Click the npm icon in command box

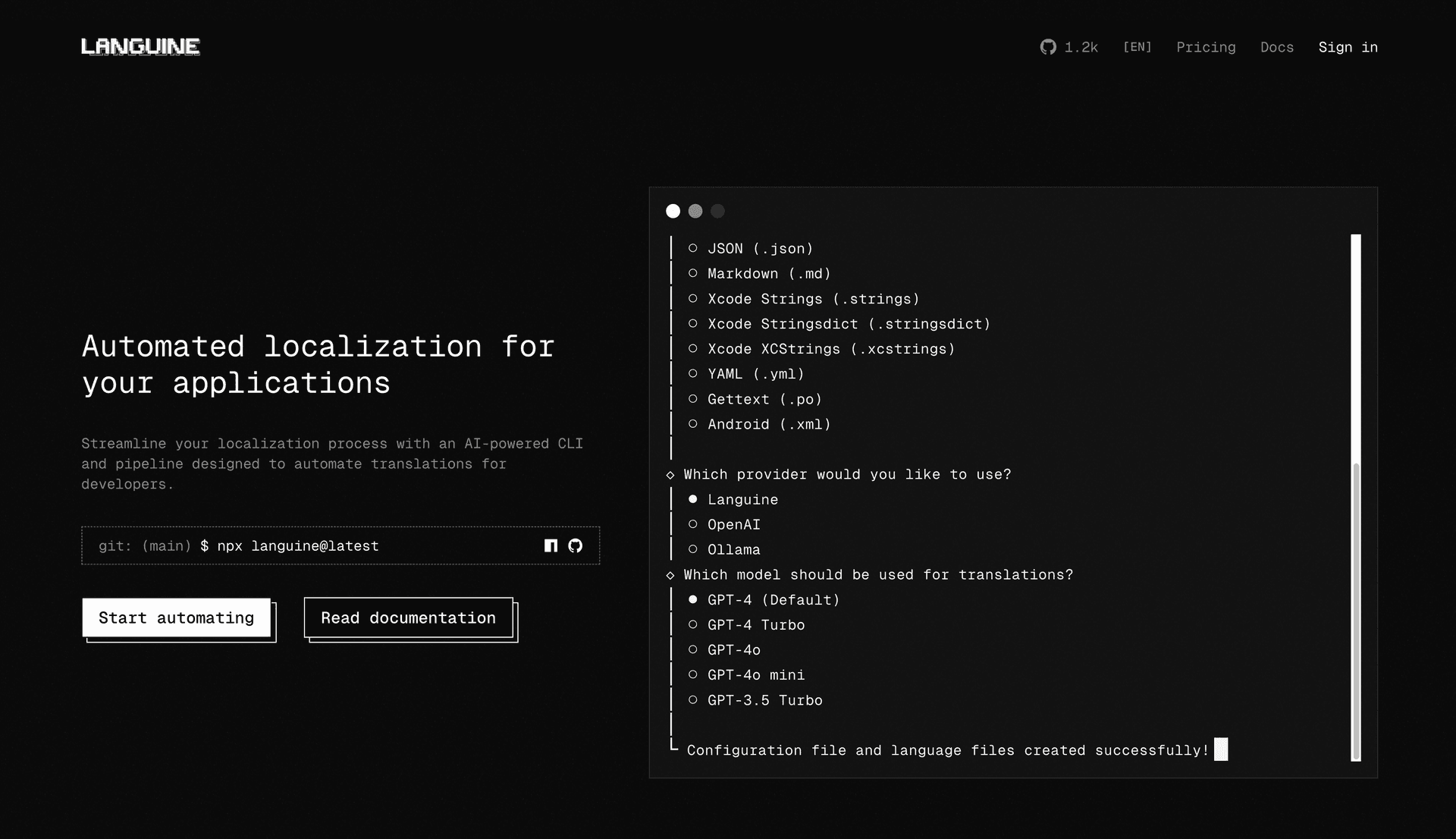pyautogui.click(x=551, y=545)
